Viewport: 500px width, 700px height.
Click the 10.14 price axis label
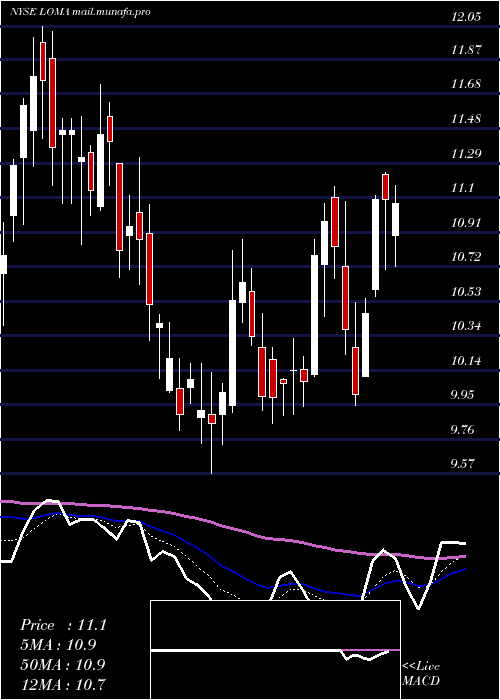click(x=466, y=360)
